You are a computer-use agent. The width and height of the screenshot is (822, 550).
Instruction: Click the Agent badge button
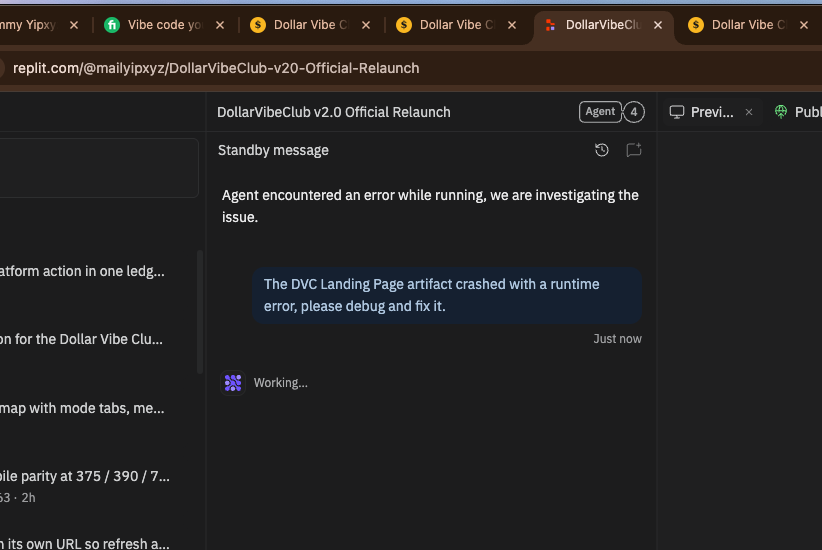(x=600, y=112)
